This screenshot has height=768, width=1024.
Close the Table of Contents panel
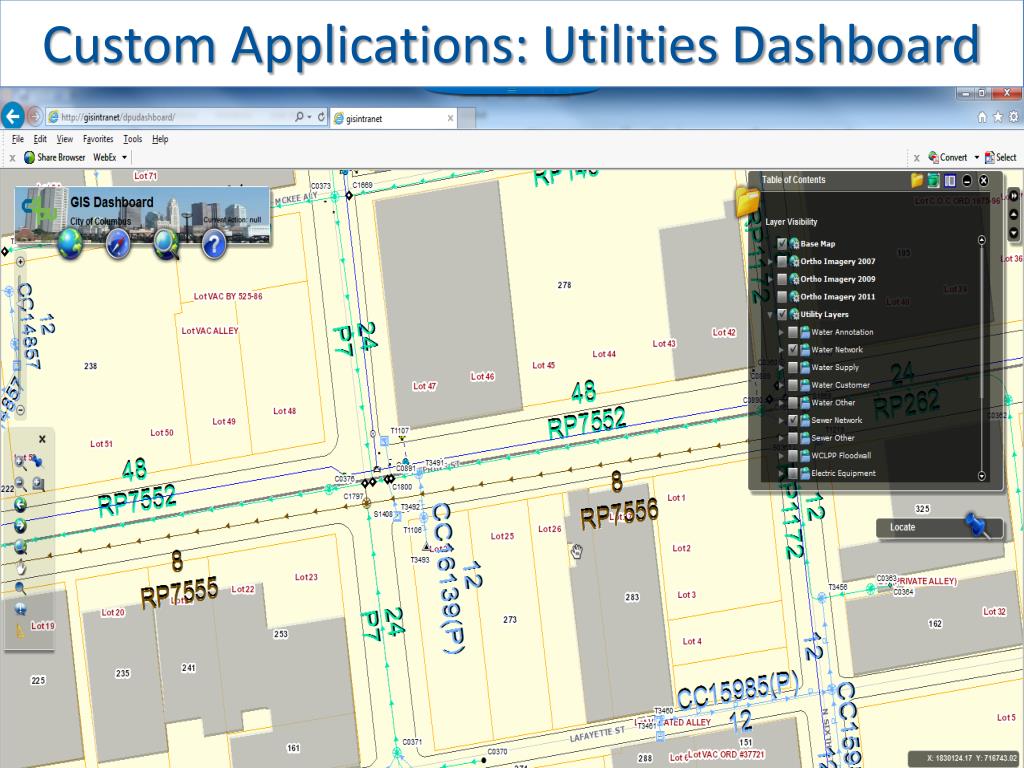[x=984, y=180]
